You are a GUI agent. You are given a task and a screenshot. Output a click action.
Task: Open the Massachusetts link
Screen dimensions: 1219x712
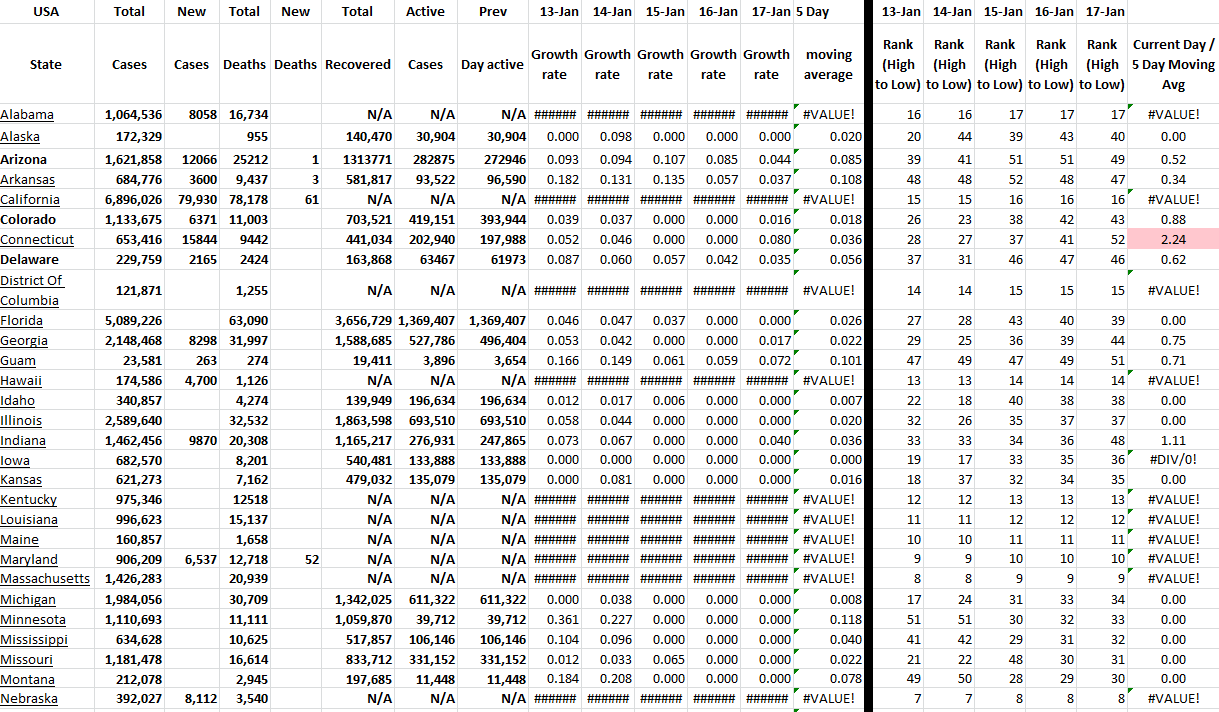pyautogui.click(x=45, y=579)
